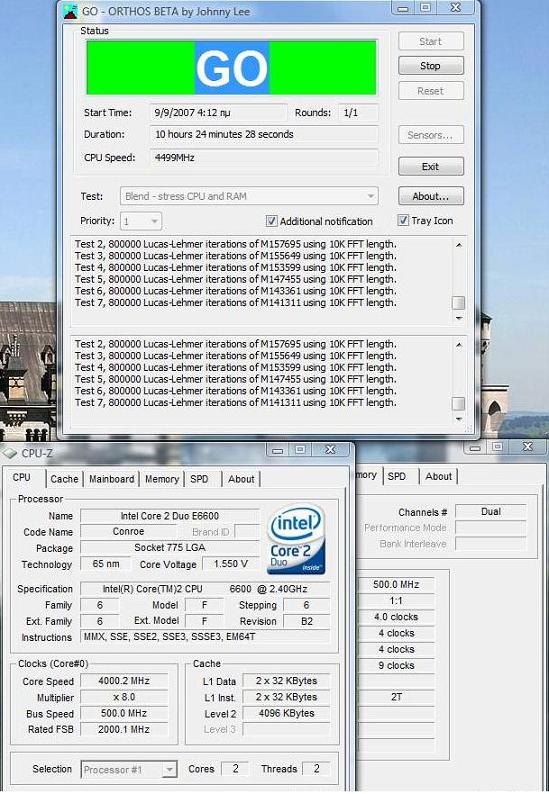Click the 9 clocks timing value
Screen dimensions: 549x794
coord(396,665)
